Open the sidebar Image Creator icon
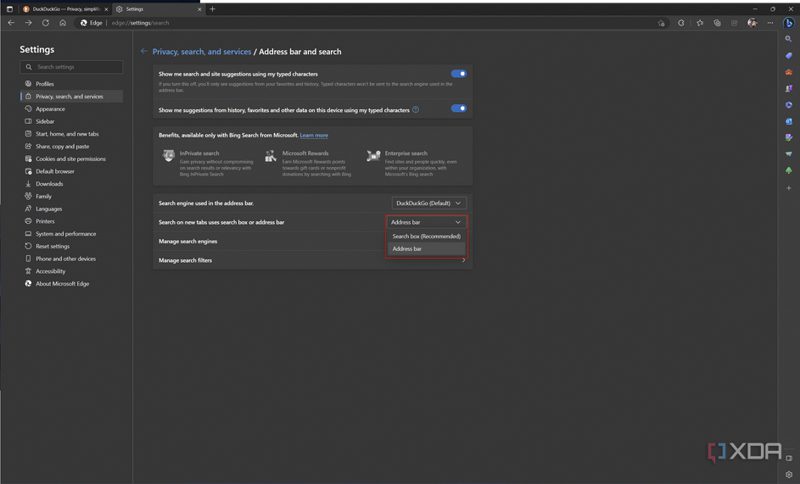This screenshot has height=484, width=800. [x=788, y=138]
